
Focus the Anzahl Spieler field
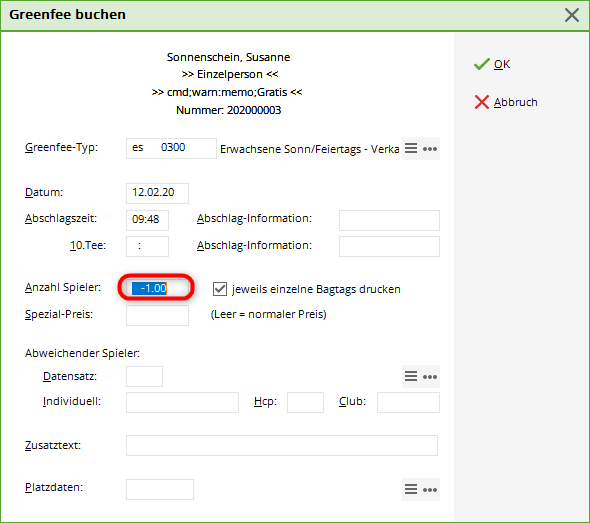156,288
